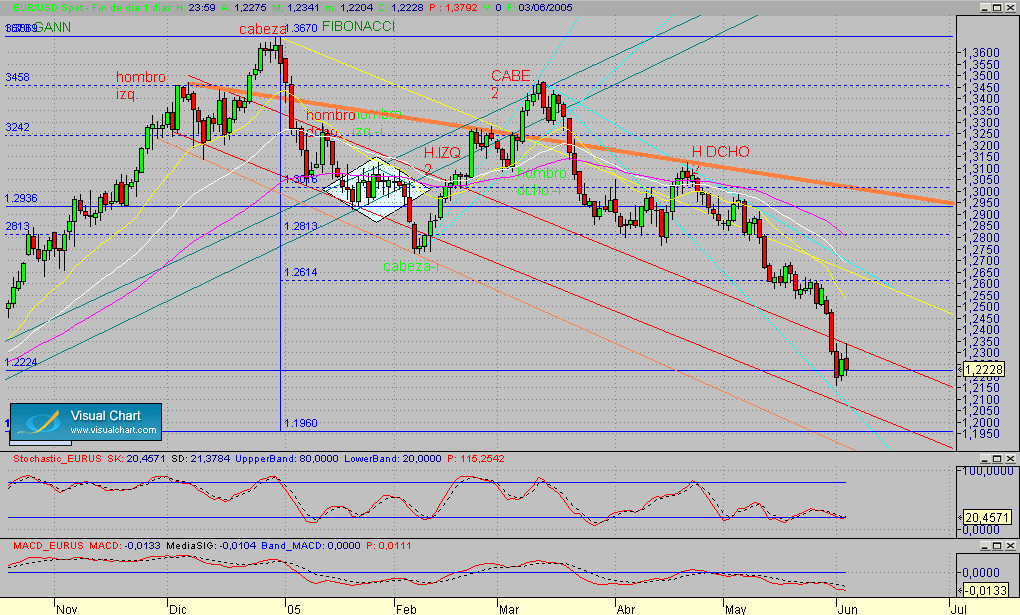The width and height of the screenshot is (1020, 615).
Task: Click the MediaSIG: -0,0104 value
Action: (x=211, y=545)
